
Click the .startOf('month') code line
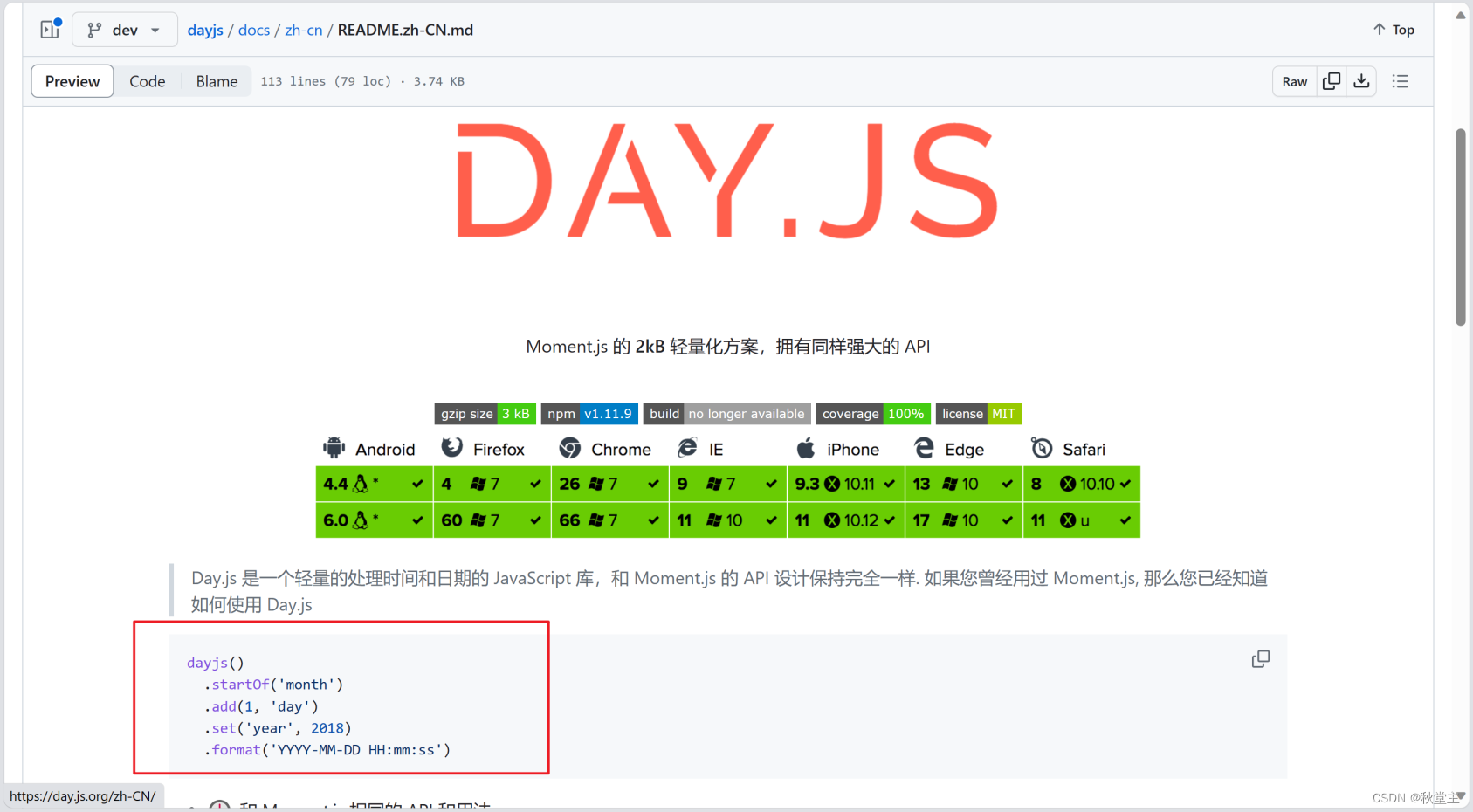273,685
